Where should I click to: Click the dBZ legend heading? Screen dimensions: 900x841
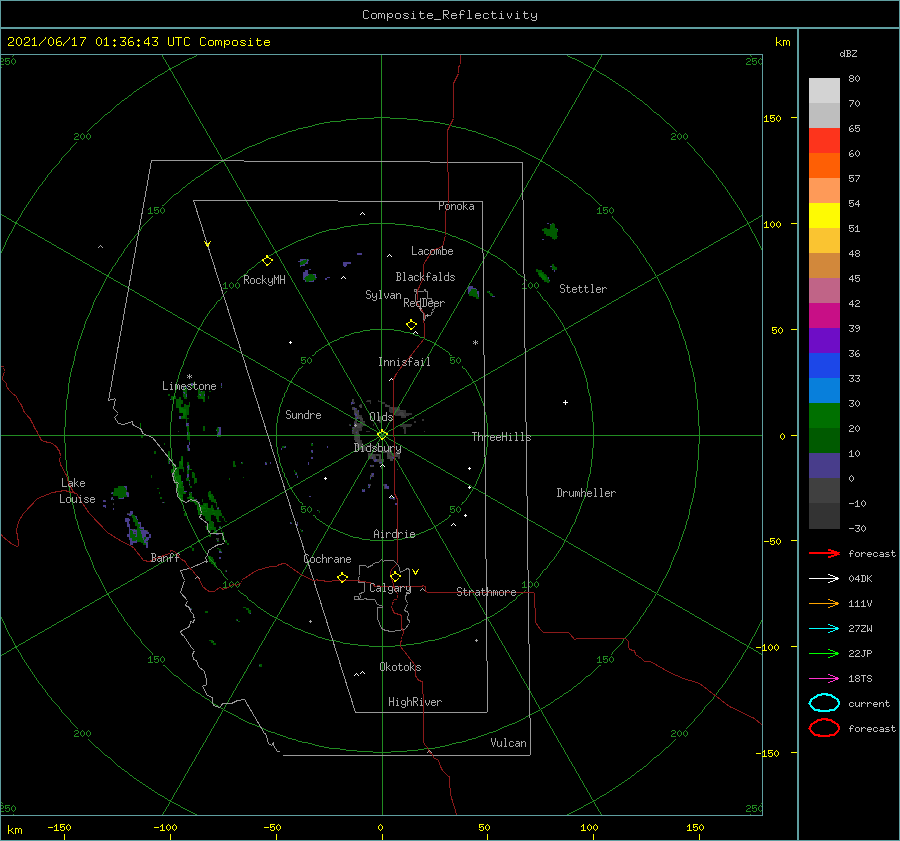click(x=848, y=54)
